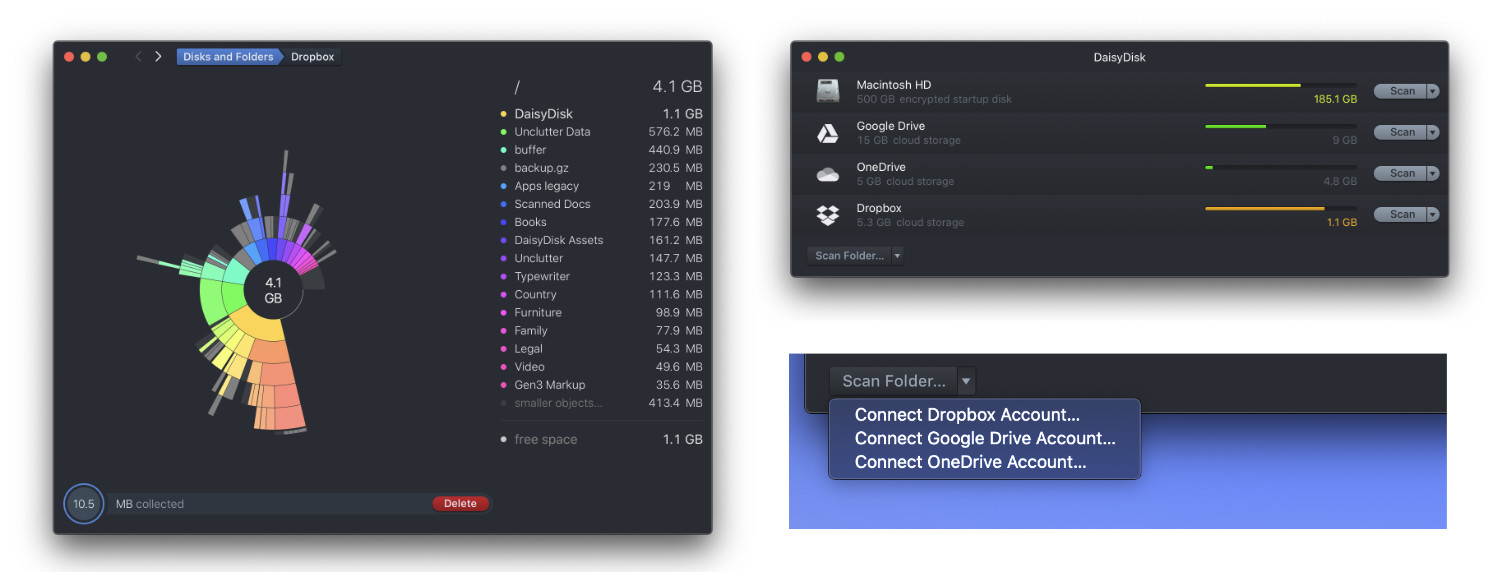Go forward using the right arrow
1500x572 pixels.
point(158,57)
